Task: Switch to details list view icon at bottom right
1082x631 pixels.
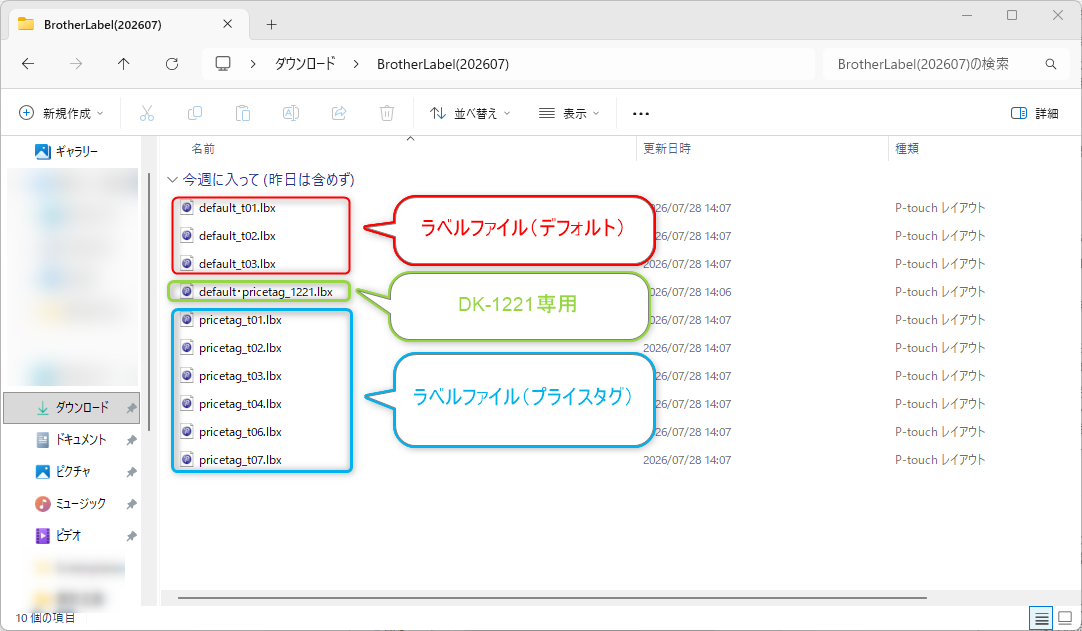Action: pyautogui.click(x=1041, y=618)
